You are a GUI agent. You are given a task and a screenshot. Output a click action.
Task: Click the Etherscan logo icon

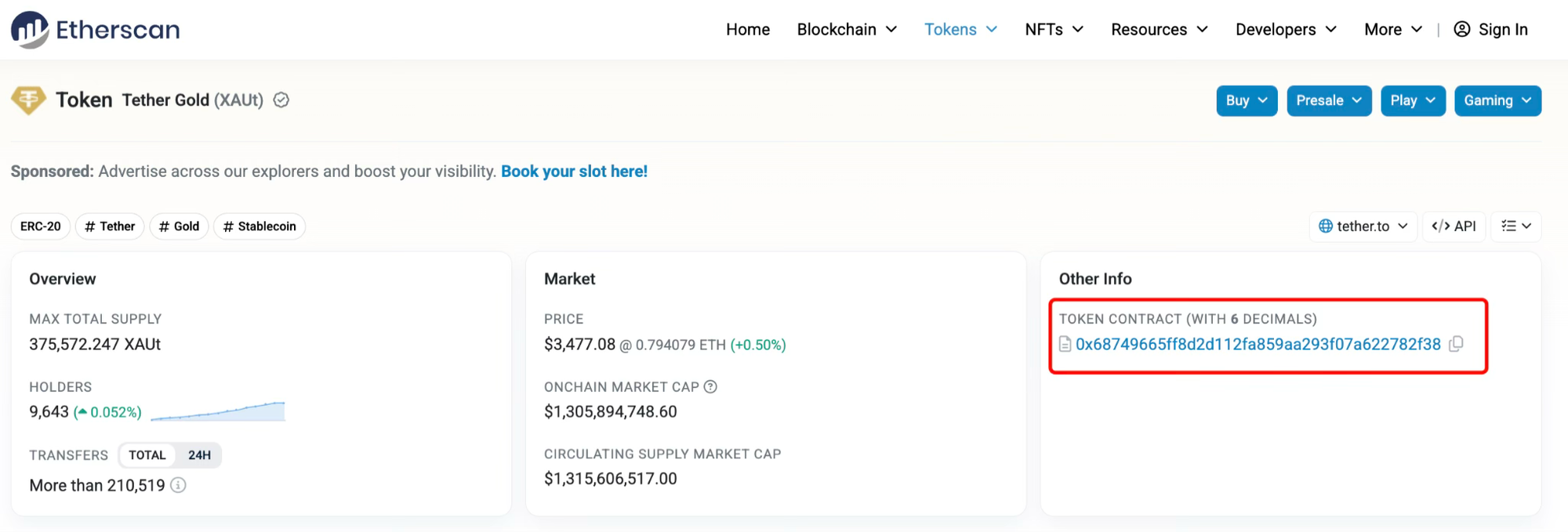point(30,30)
